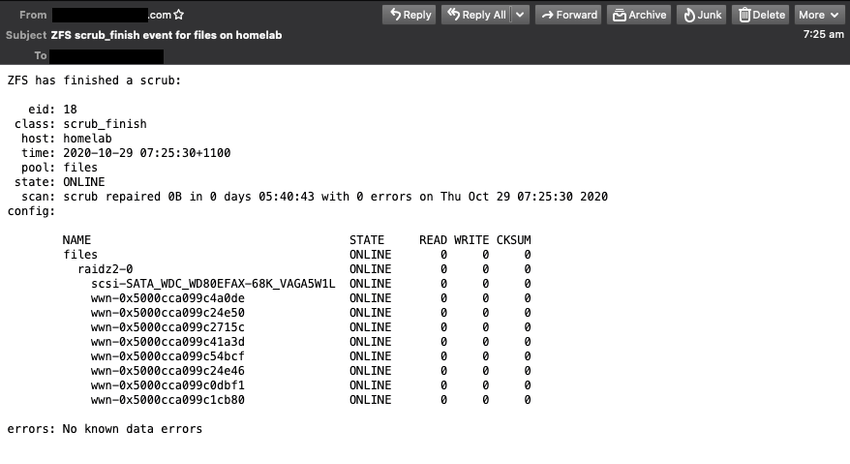Click the NAME column header

76,240
